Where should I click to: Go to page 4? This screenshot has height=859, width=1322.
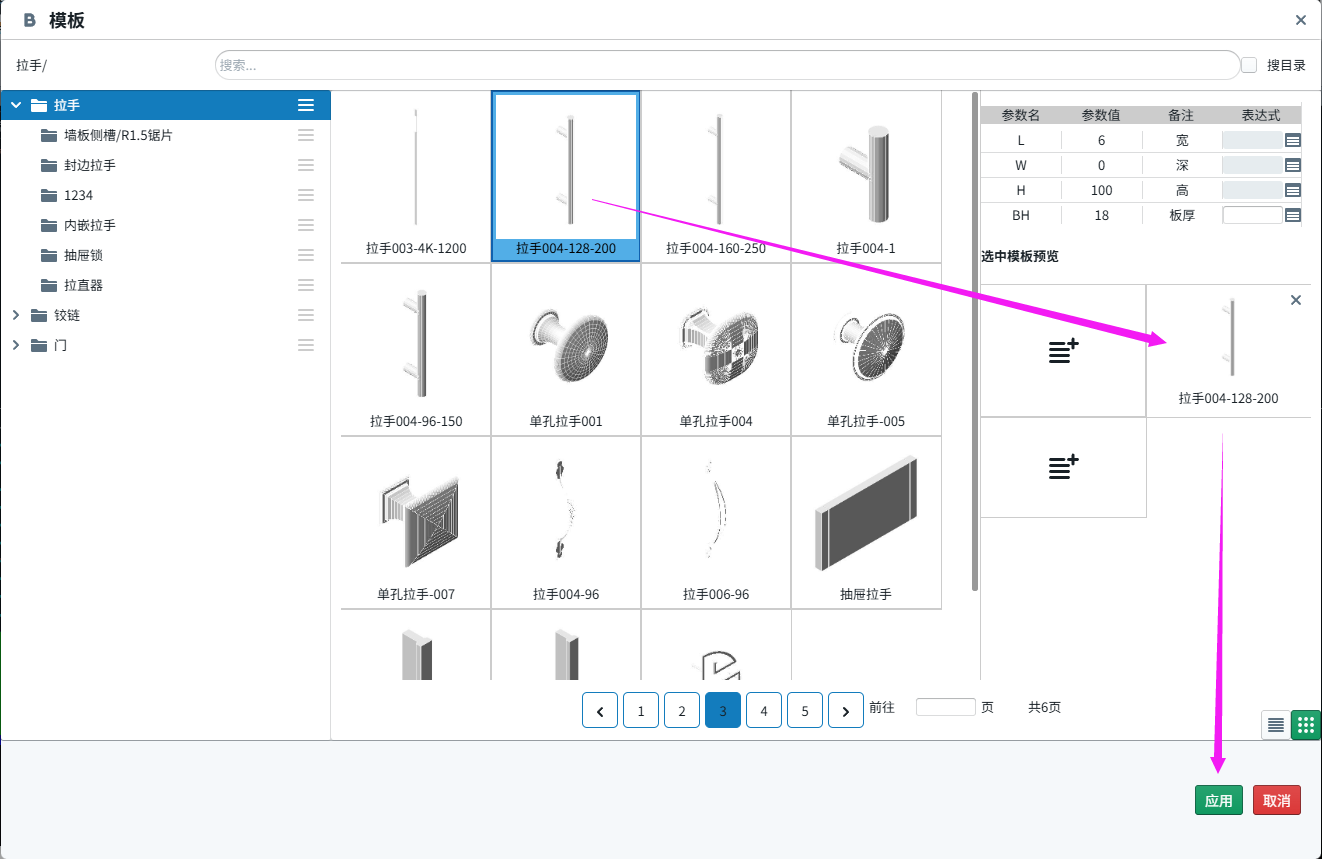tap(764, 710)
